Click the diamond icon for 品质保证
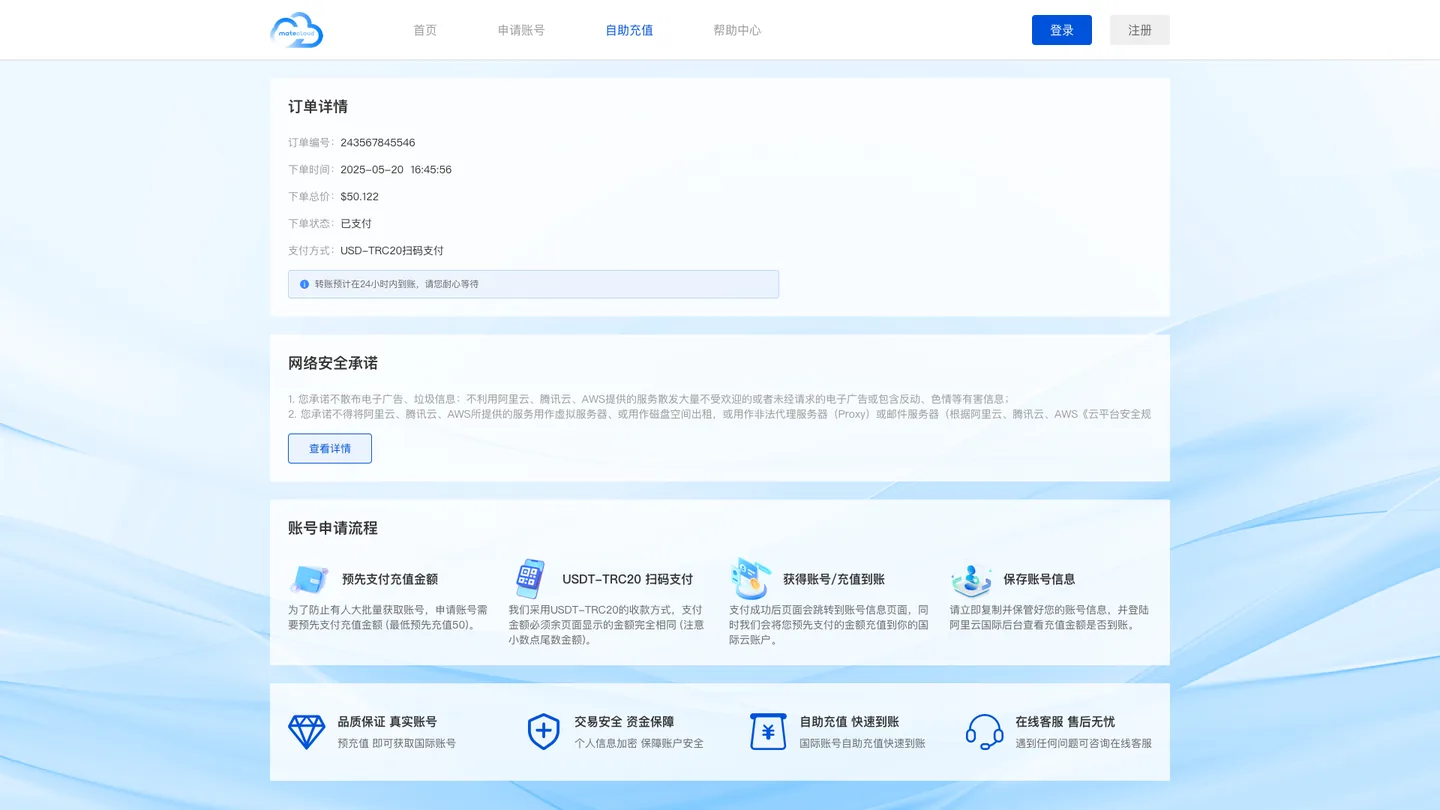The image size is (1440, 810). coord(307,732)
